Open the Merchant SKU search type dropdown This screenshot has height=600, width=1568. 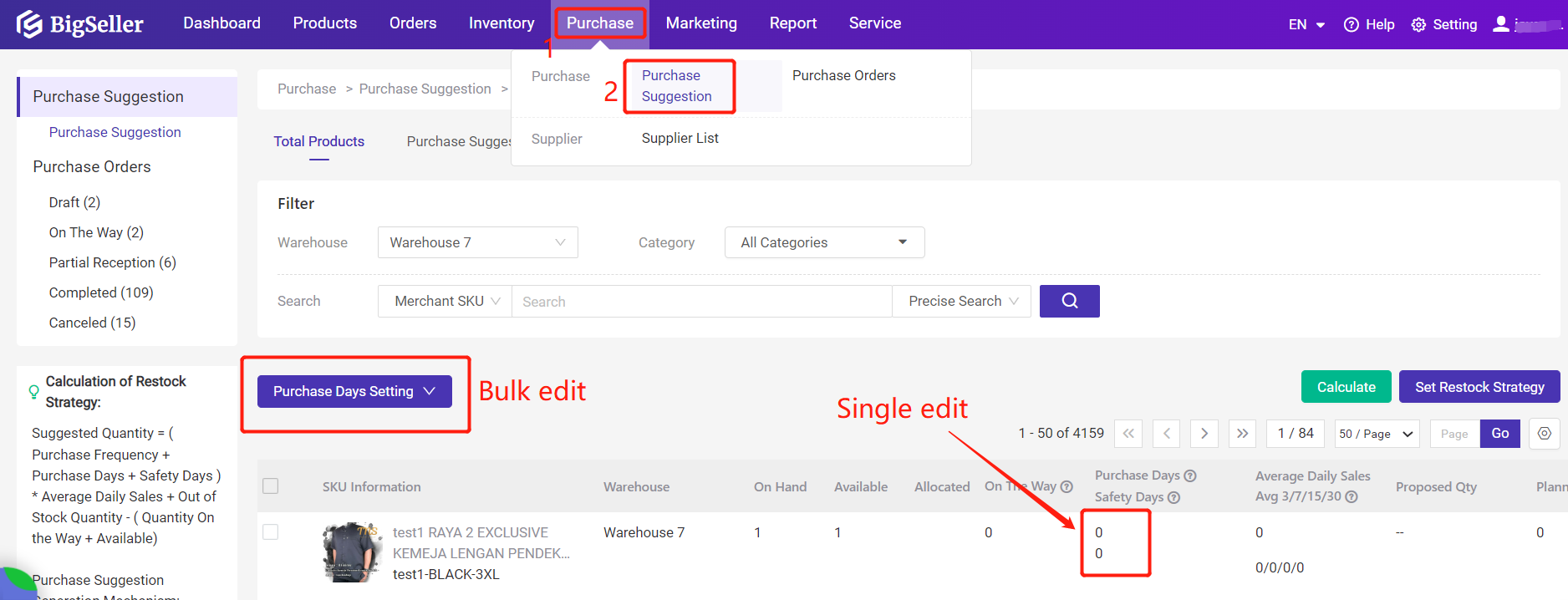point(445,301)
